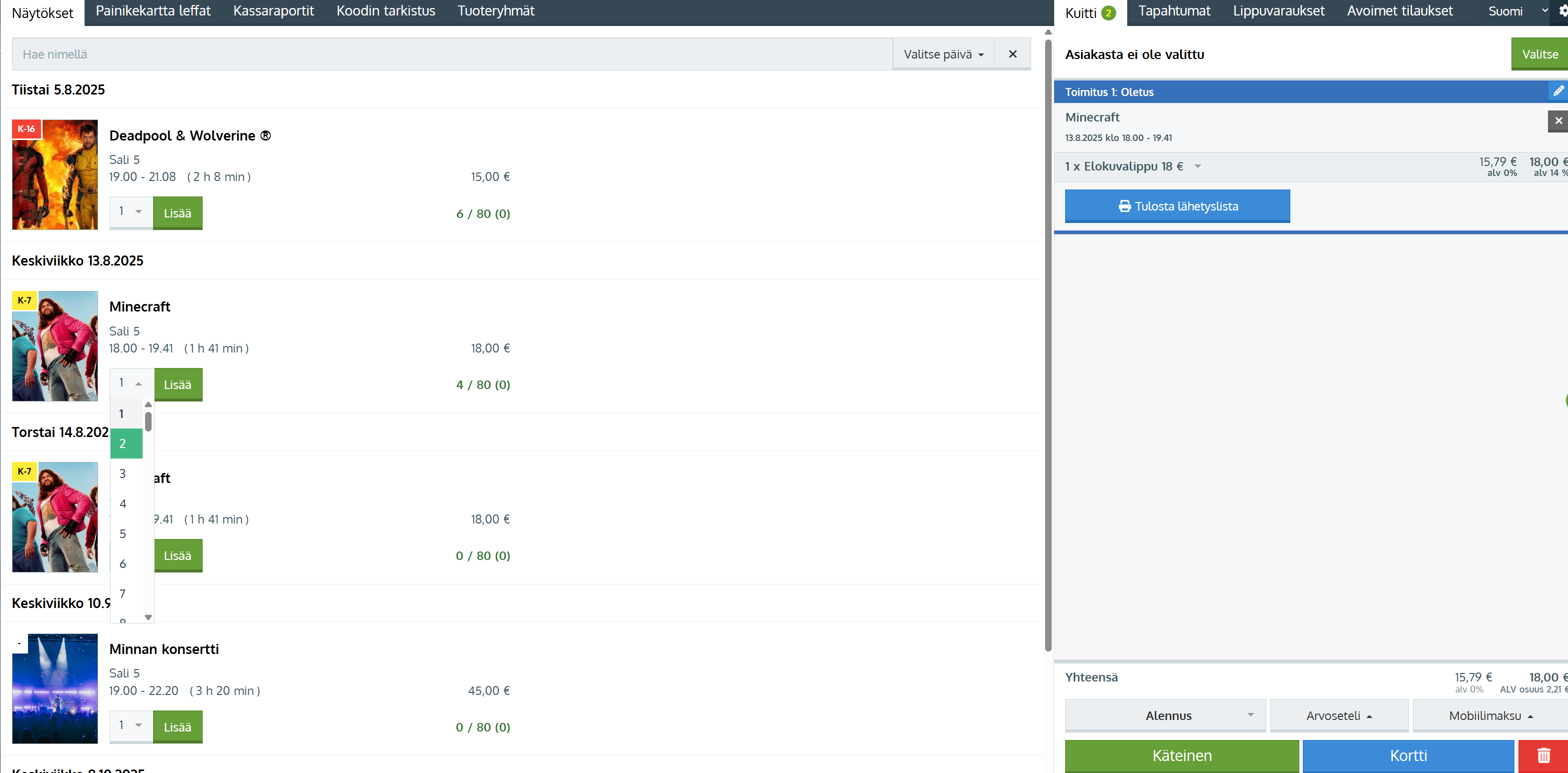
Task: Expand the Alennus discount dropdown
Action: (1165, 715)
